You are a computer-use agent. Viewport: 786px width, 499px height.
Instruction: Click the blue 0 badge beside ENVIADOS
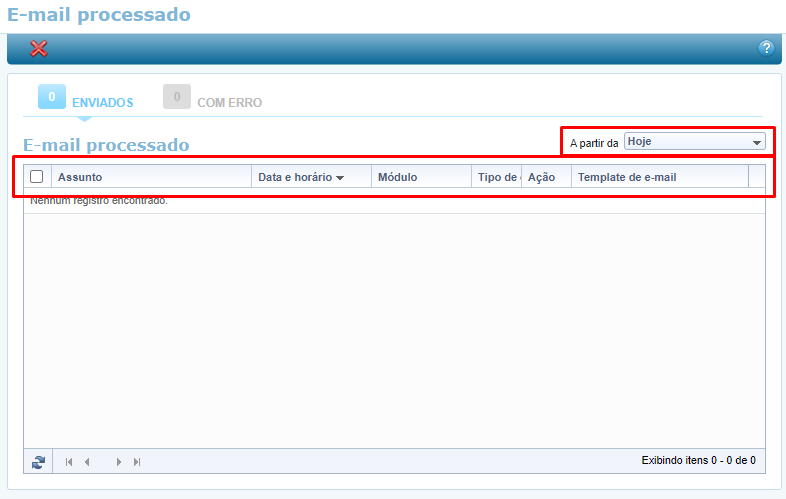pos(51,97)
